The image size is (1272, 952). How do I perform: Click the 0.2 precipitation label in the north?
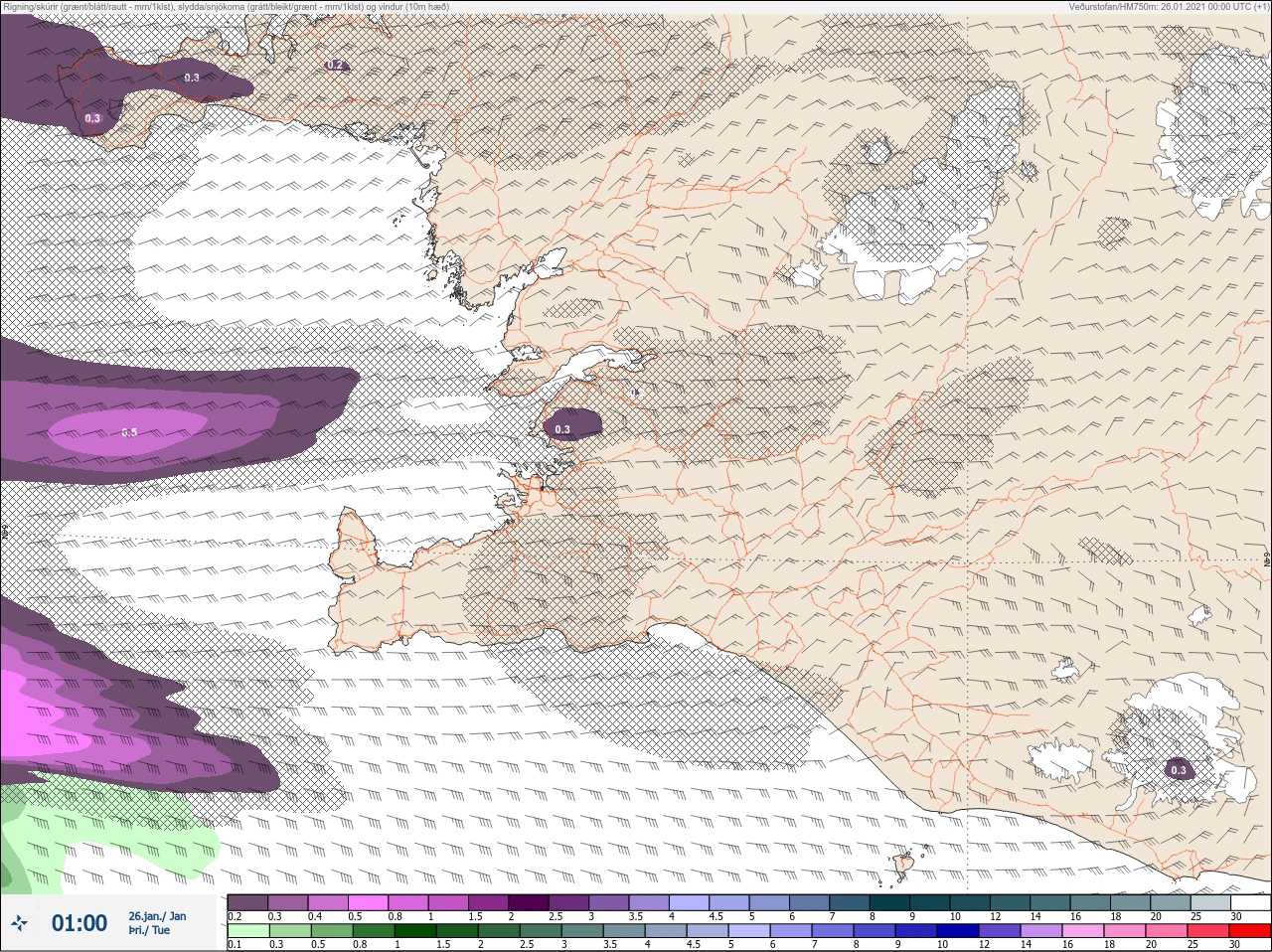click(335, 65)
